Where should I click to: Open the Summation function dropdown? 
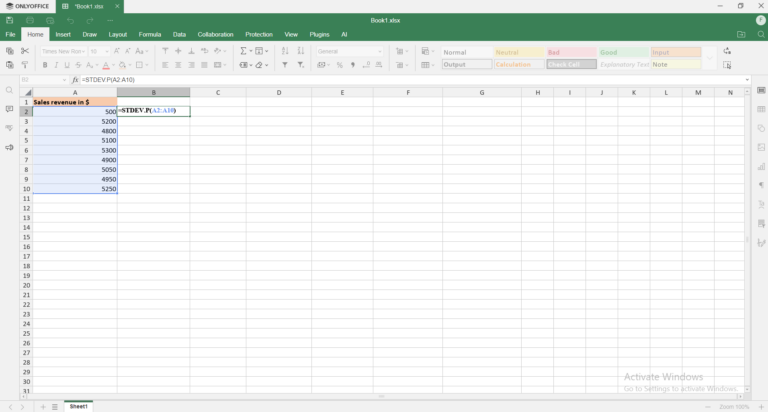(251, 51)
